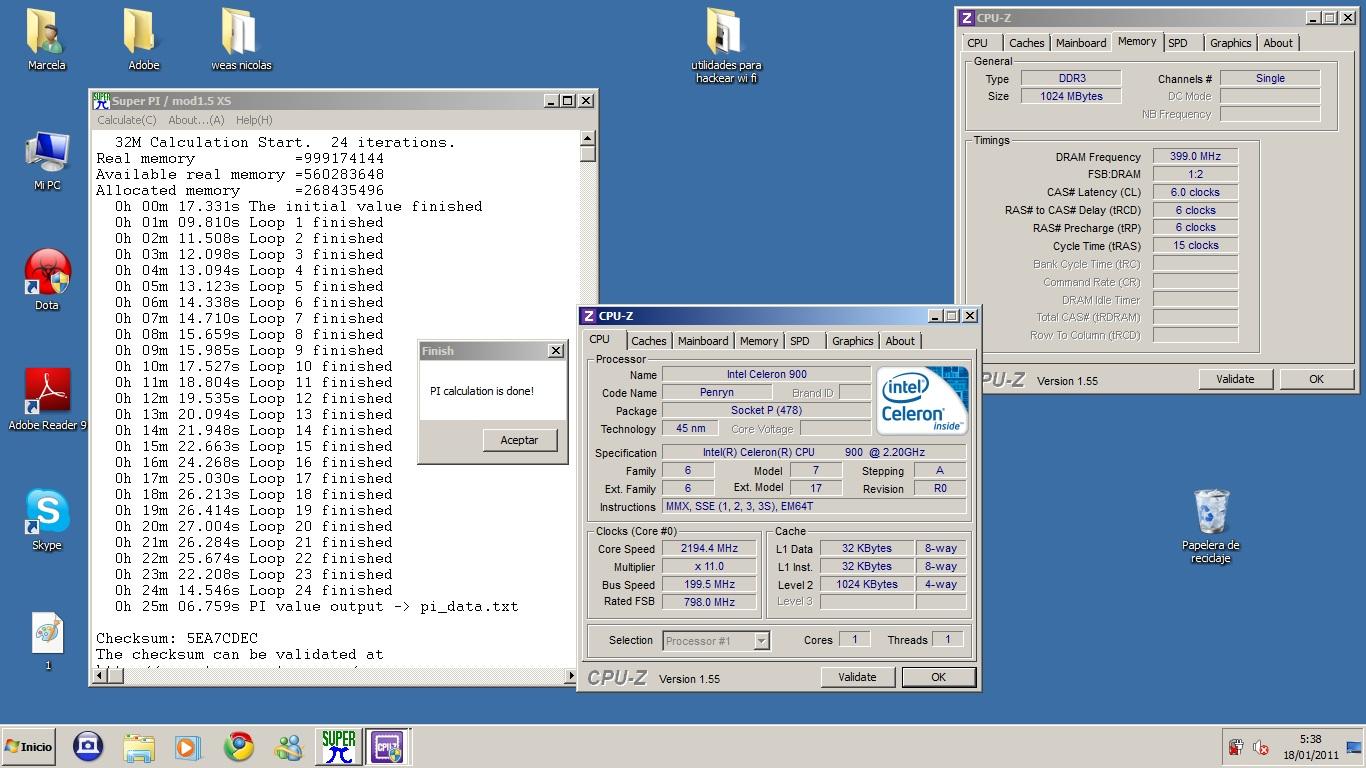The image size is (1366, 768).
Task: Open Windows Live Messenger in the taskbar
Action: 288,747
